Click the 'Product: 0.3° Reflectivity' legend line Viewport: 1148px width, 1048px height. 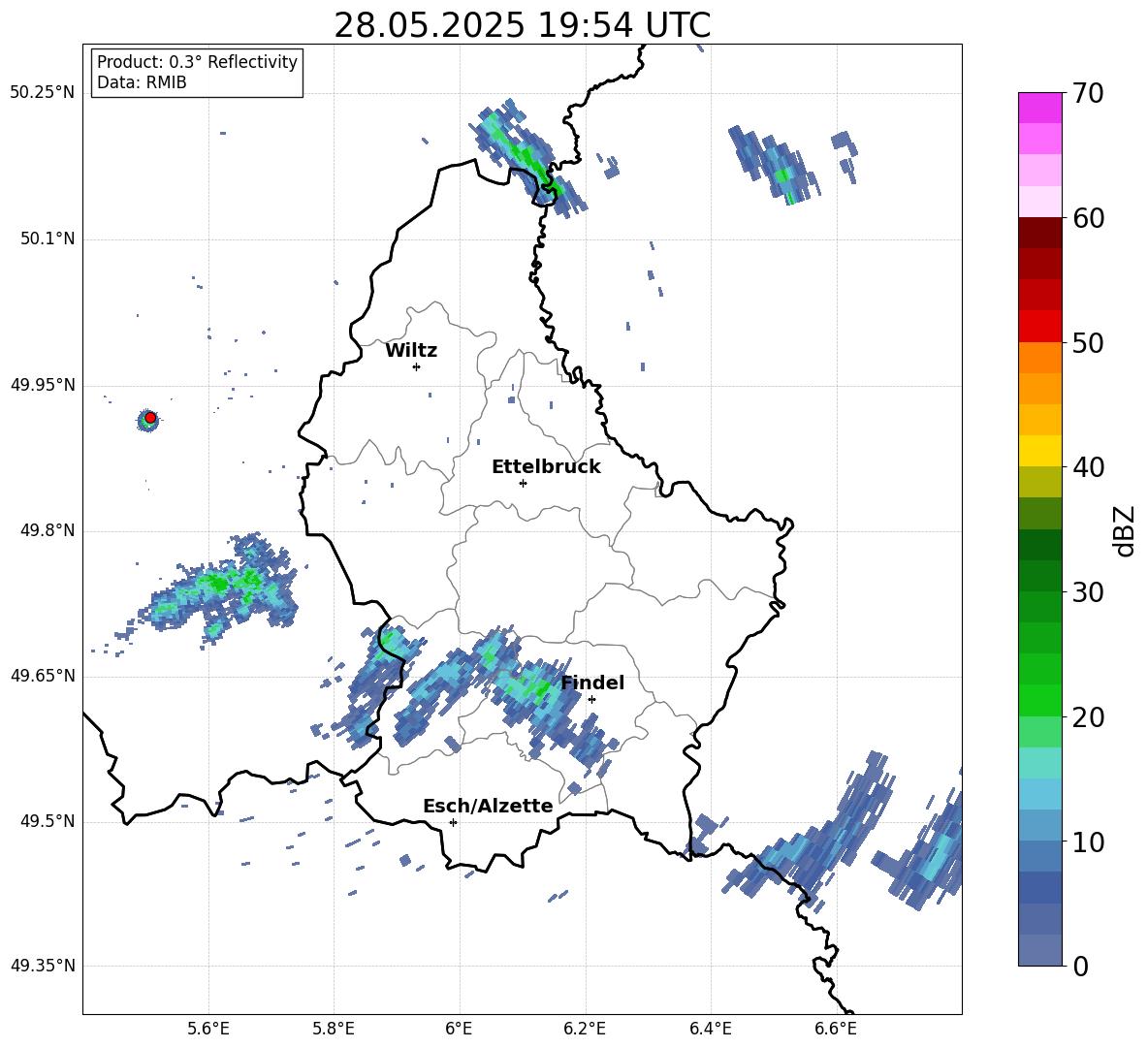(x=197, y=62)
